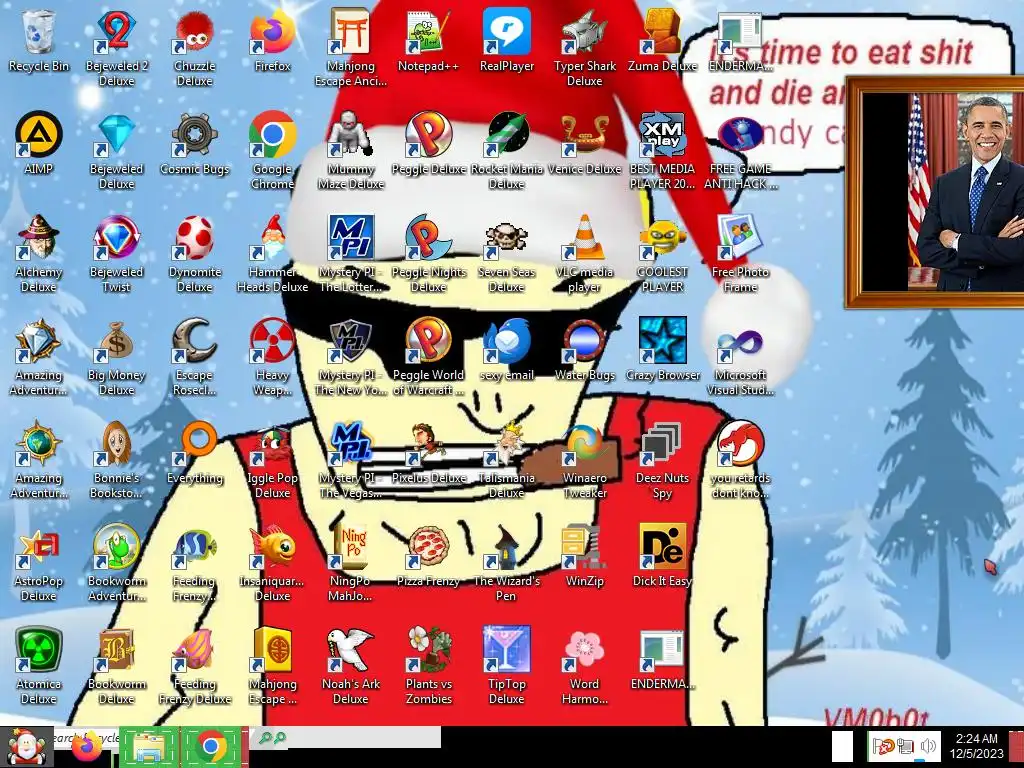The image size is (1024, 768).
Task: Select The Wizard's Pen shortcut
Action: pyautogui.click(x=507, y=564)
